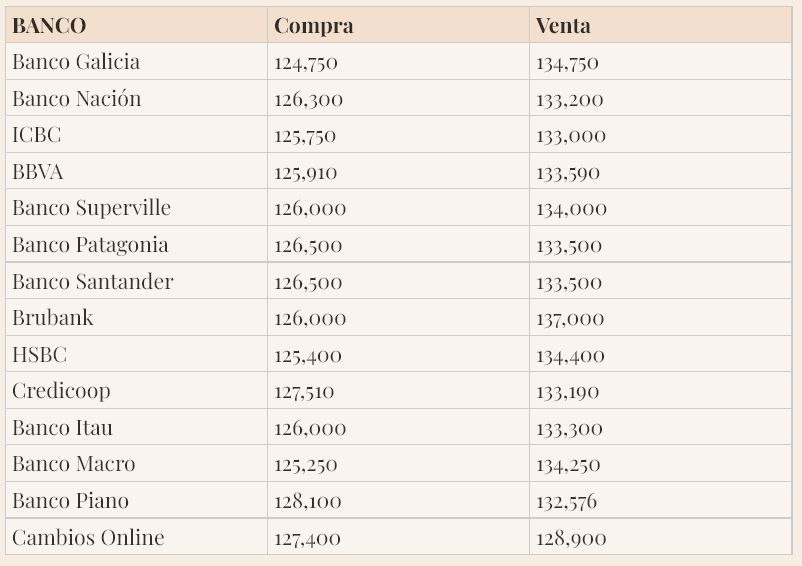
Task: Select Banco Nación in the bank column
Action: point(77,99)
